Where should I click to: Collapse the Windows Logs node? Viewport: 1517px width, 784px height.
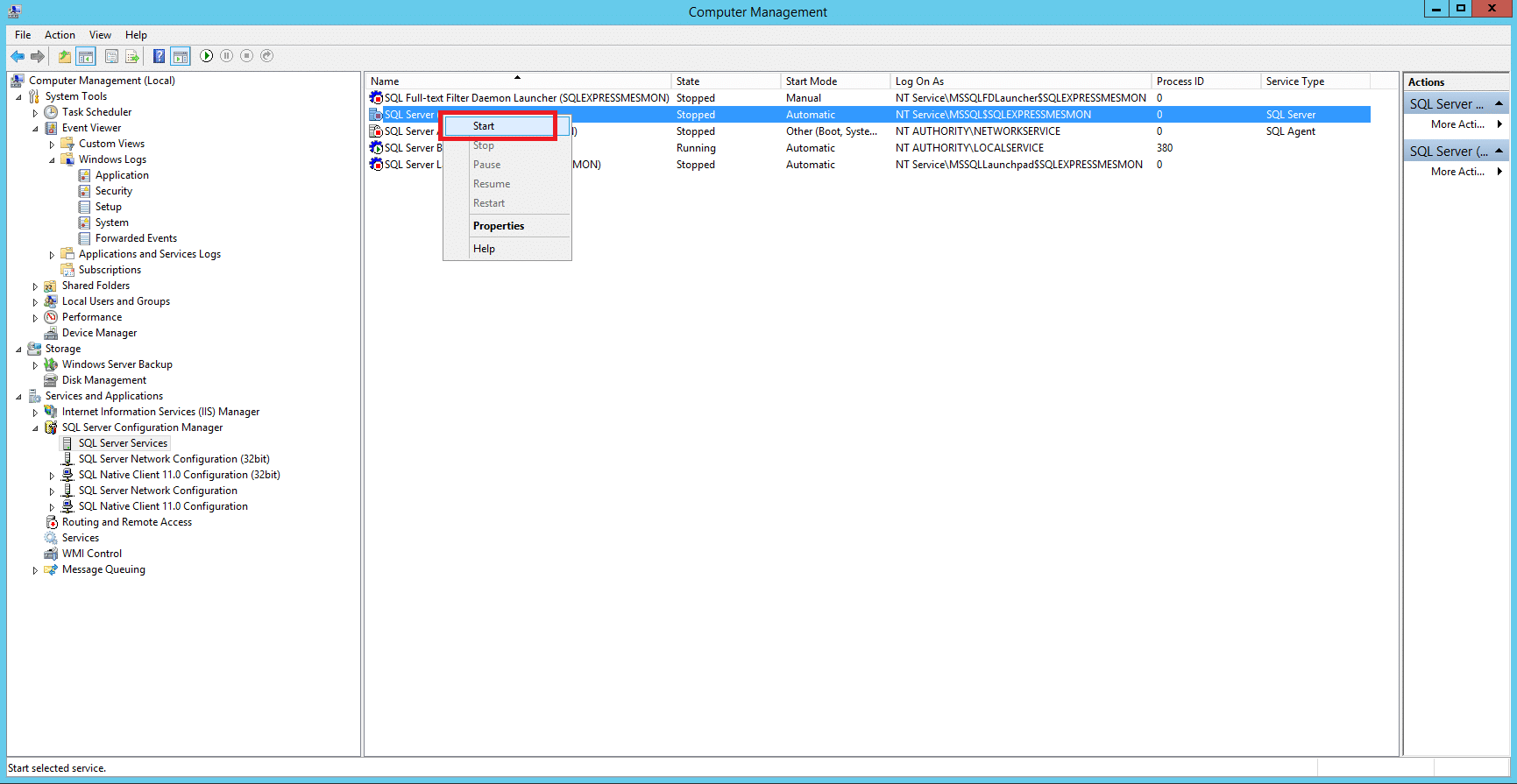(52, 160)
